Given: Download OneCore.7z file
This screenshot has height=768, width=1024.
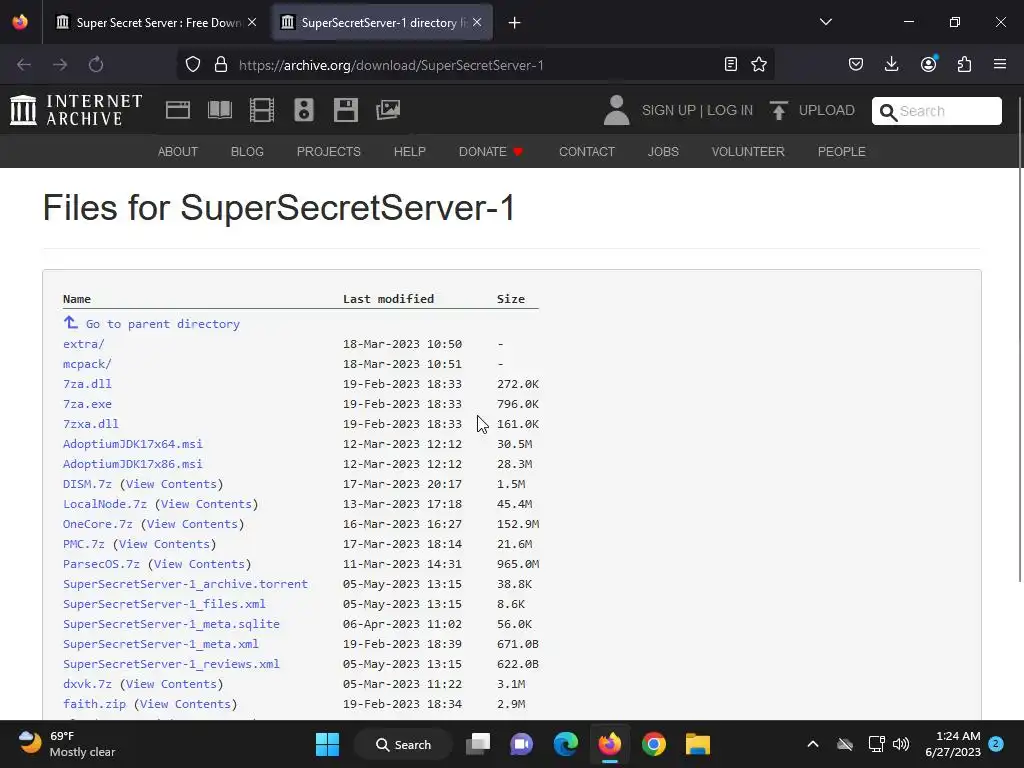Looking at the screenshot, I should [97, 524].
